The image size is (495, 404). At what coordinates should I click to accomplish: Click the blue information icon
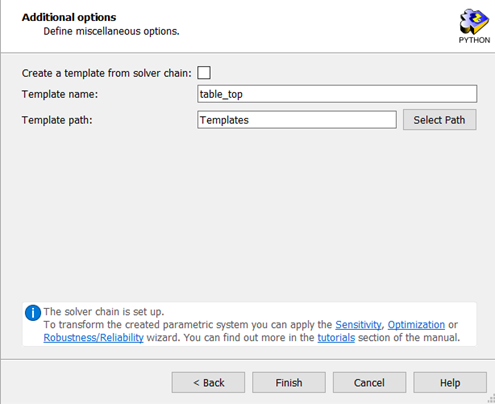pyautogui.click(x=33, y=313)
